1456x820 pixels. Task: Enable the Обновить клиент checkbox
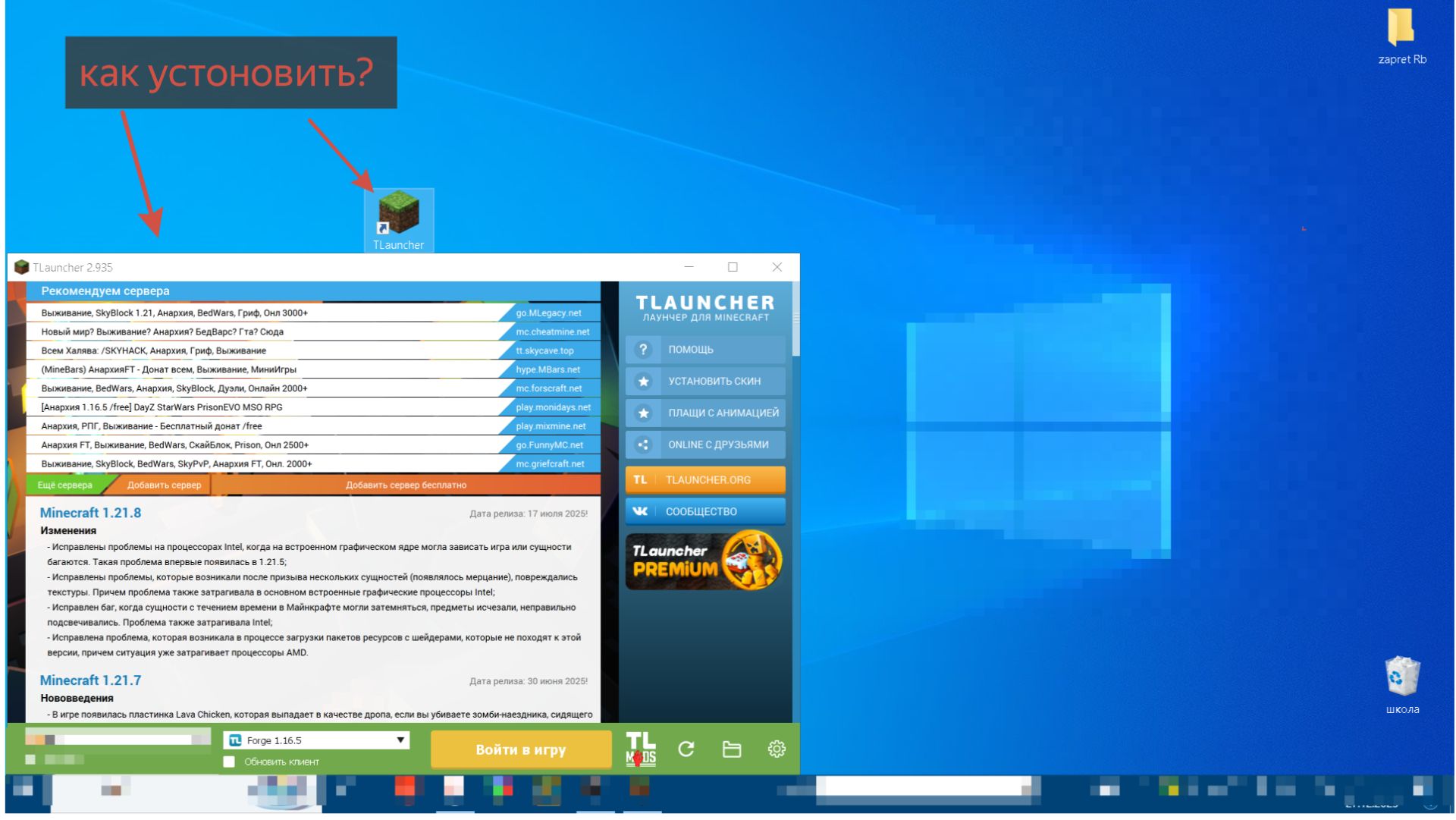(229, 762)
